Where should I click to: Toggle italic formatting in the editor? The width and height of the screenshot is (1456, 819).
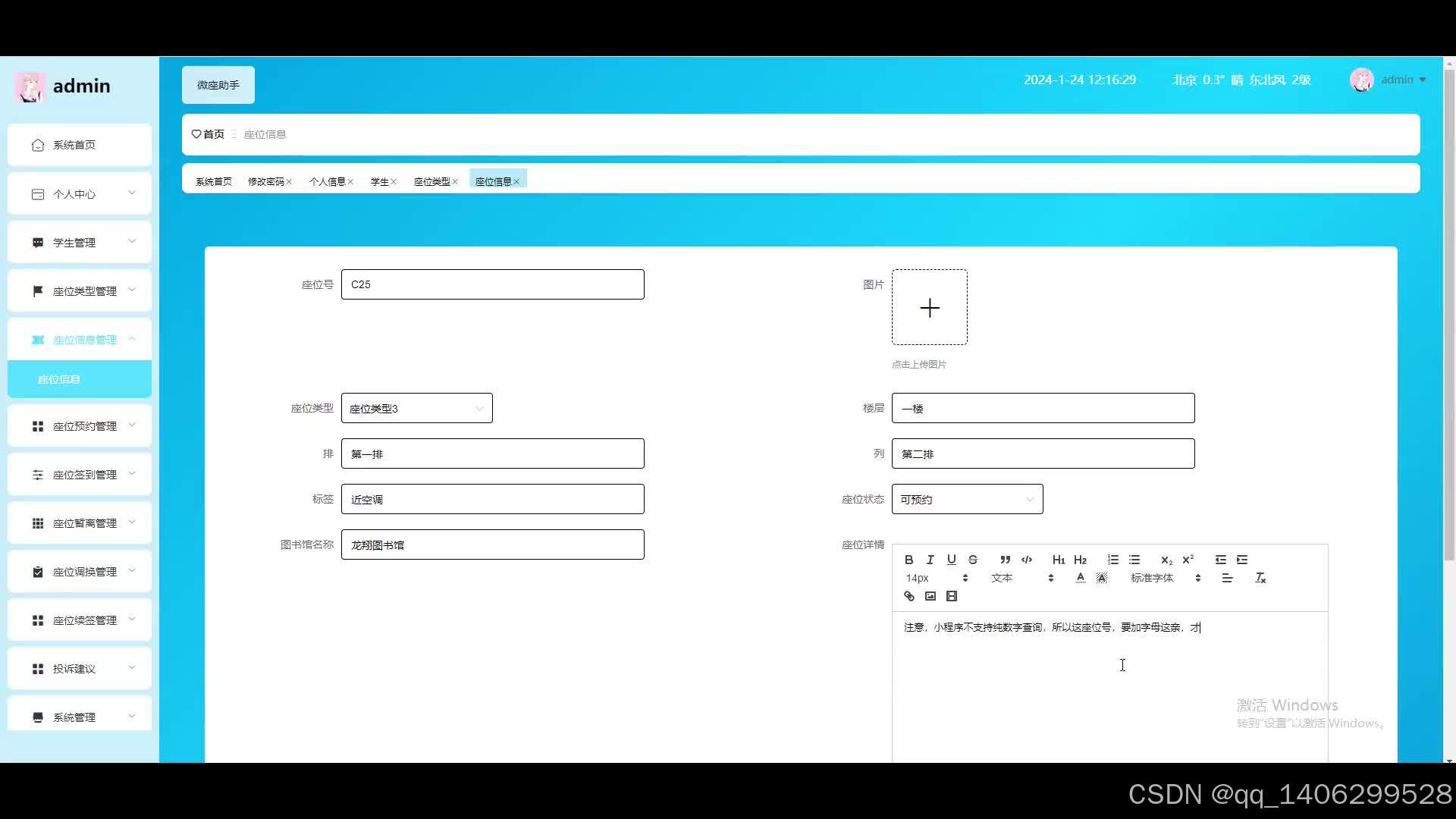[930, 560]
